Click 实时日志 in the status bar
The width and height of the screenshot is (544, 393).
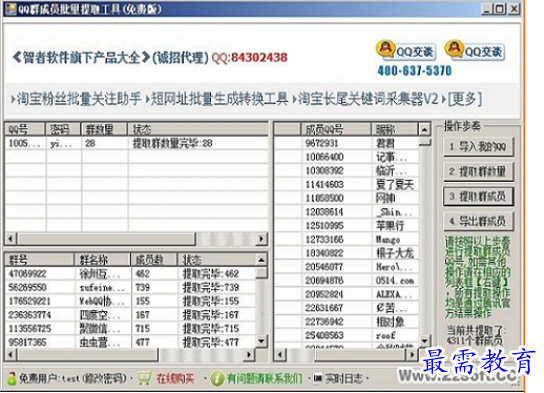click(x=343, y=378)
